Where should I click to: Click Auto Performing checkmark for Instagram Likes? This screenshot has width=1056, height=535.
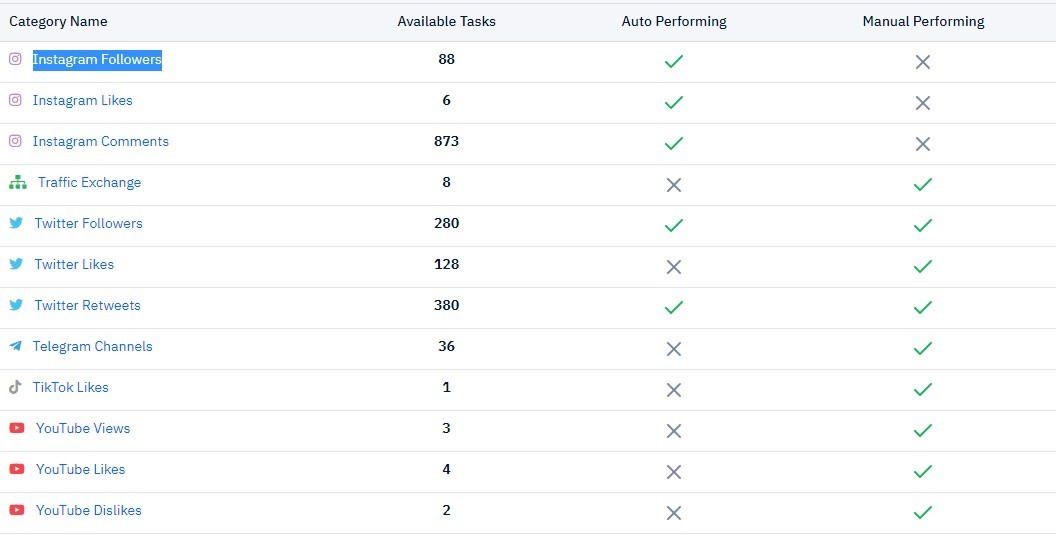click(673, 102)
